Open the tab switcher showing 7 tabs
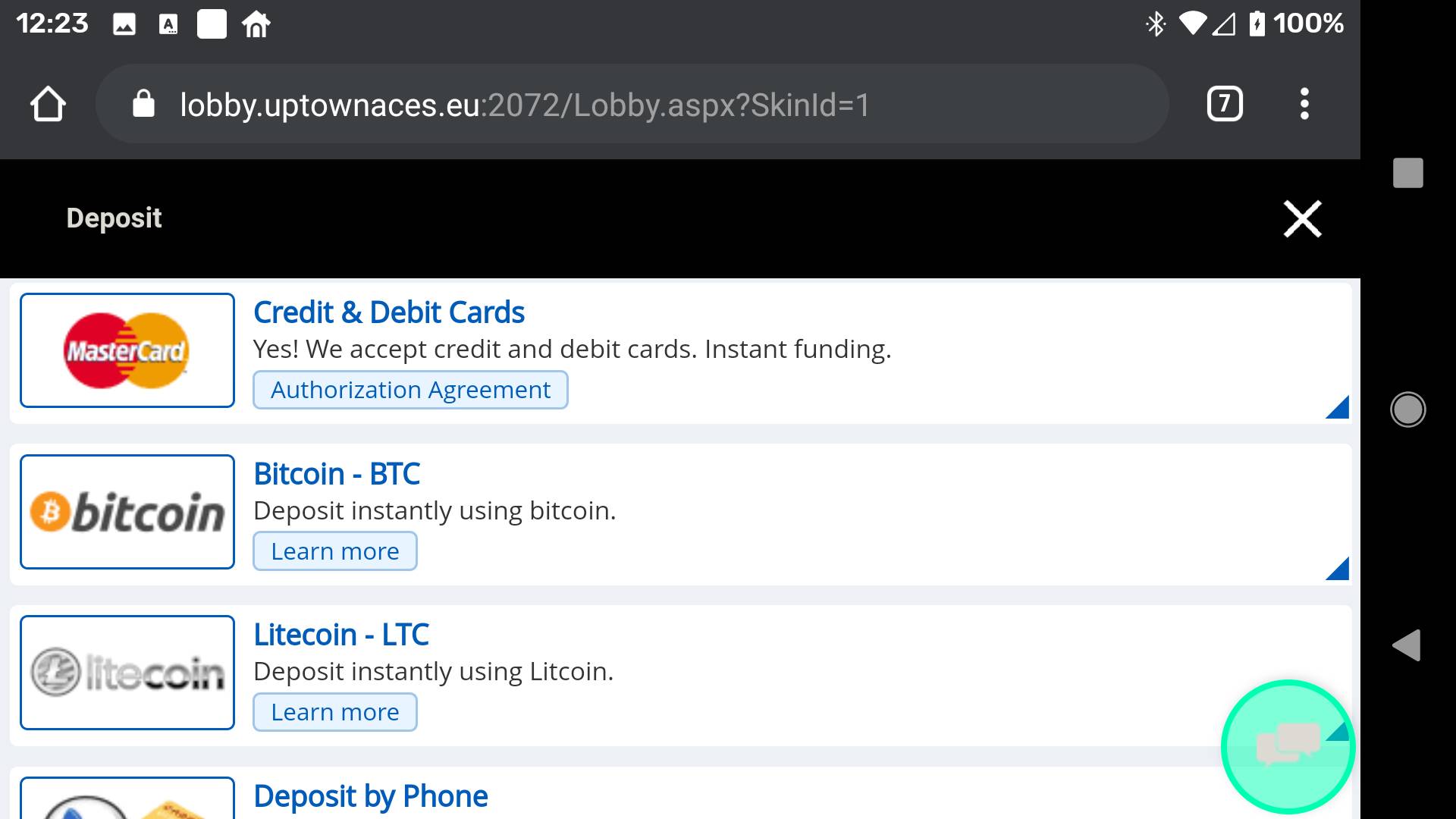Viewport: 1456px width, 819px height. [x=1225, y=104]
